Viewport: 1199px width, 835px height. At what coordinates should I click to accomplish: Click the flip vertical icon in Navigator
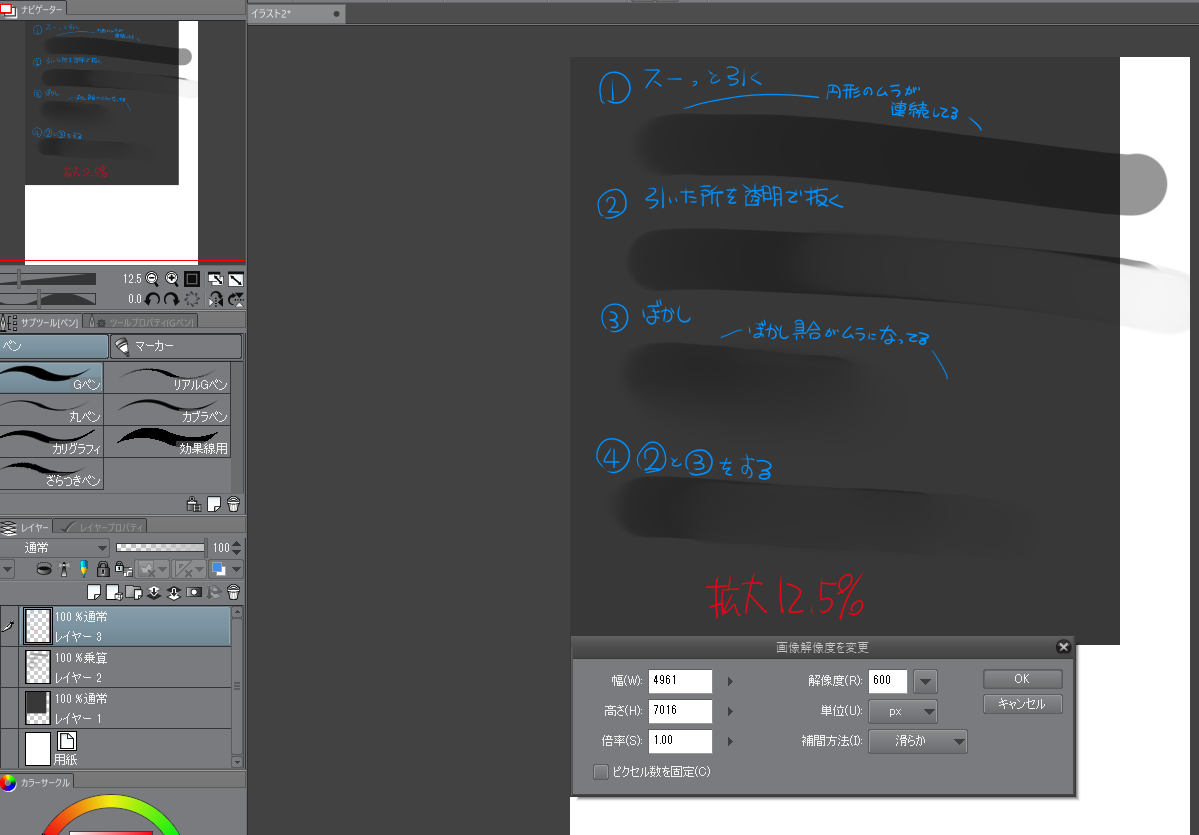point(236,299)
